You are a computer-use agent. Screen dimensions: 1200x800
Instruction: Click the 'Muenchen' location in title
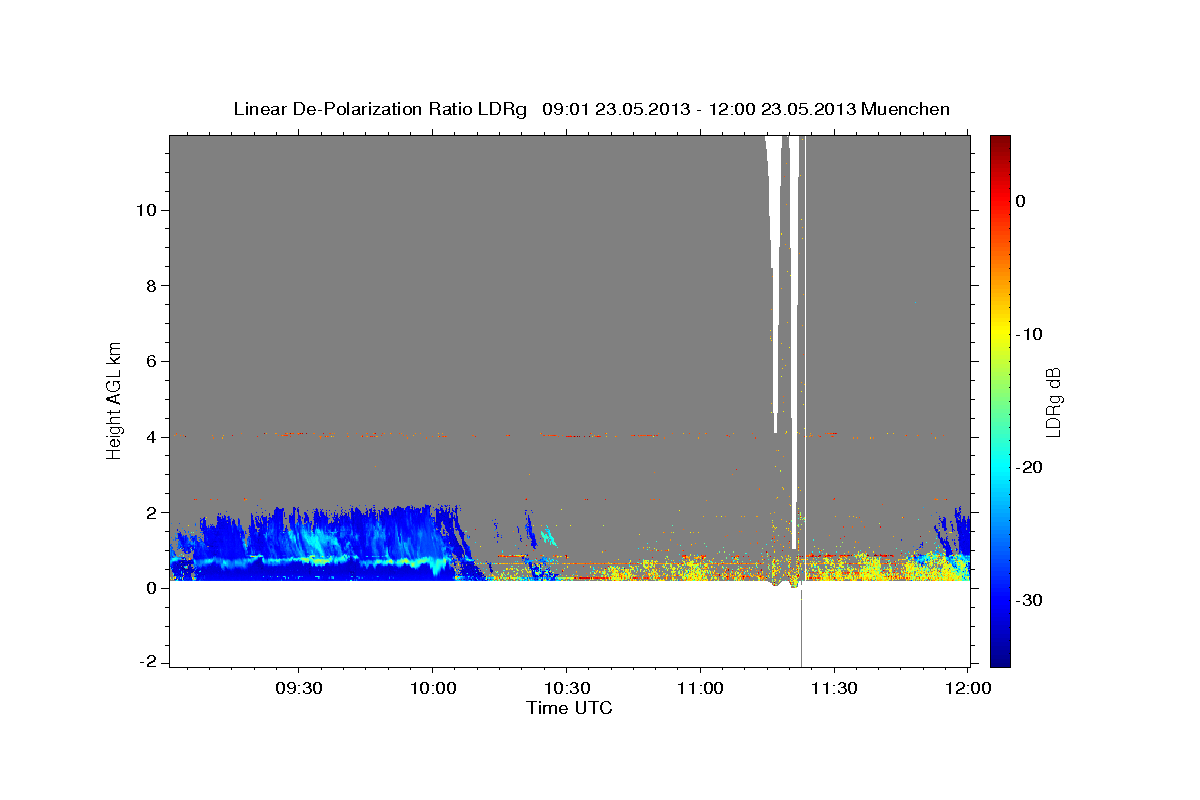pos(906,109)
